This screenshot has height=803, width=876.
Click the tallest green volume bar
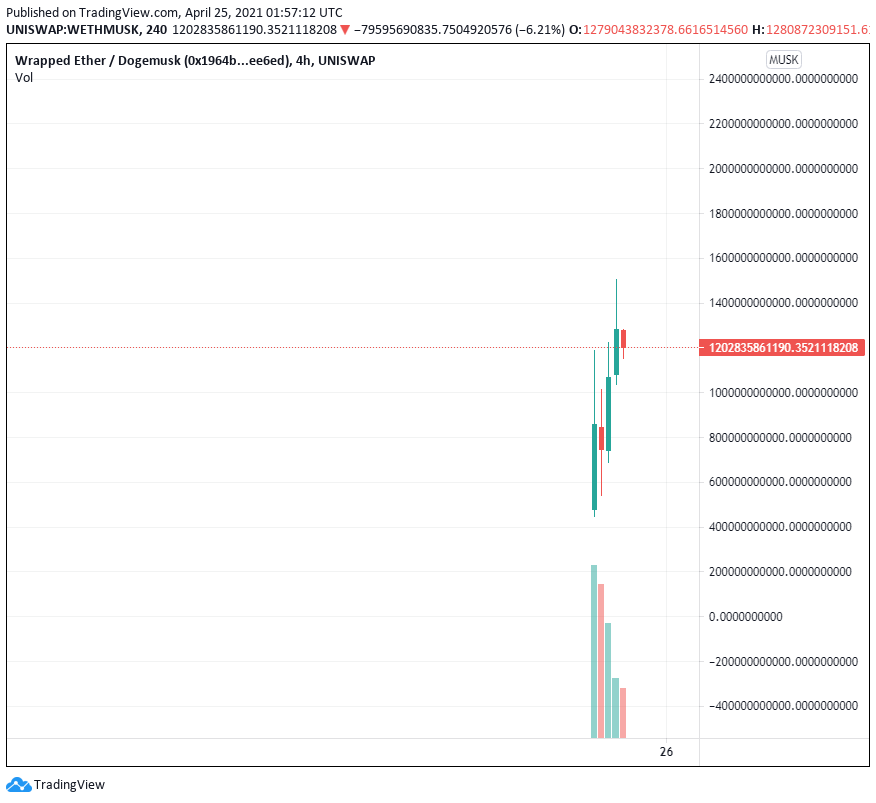594,652
